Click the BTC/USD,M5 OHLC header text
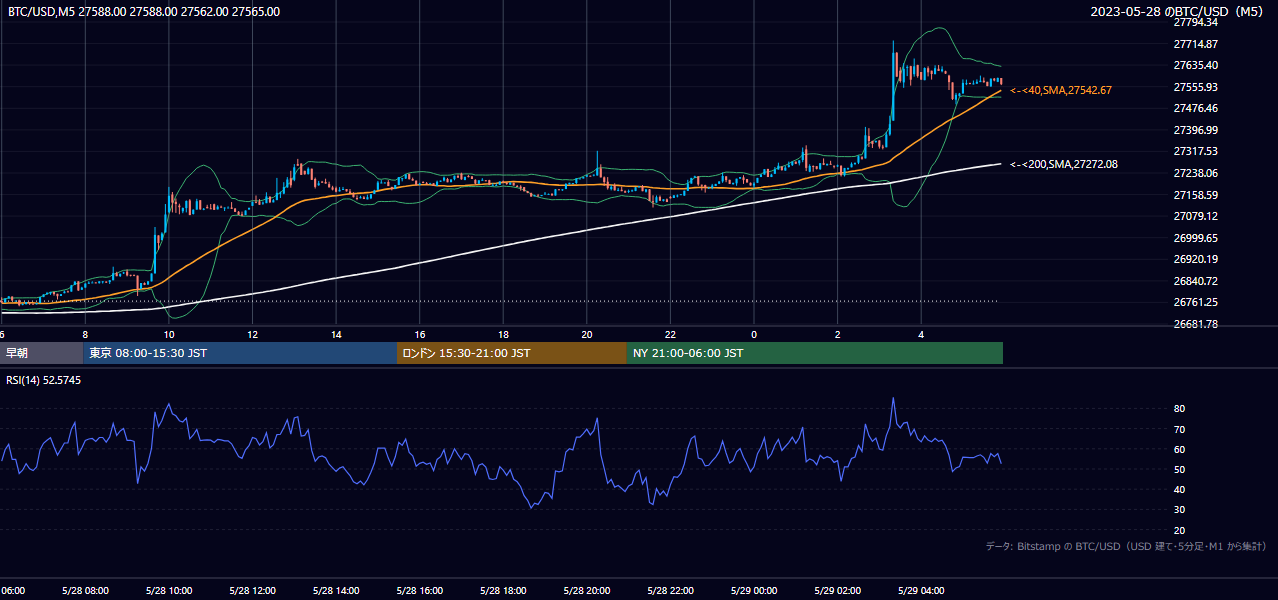1278x600 pixels. (144, 12)
